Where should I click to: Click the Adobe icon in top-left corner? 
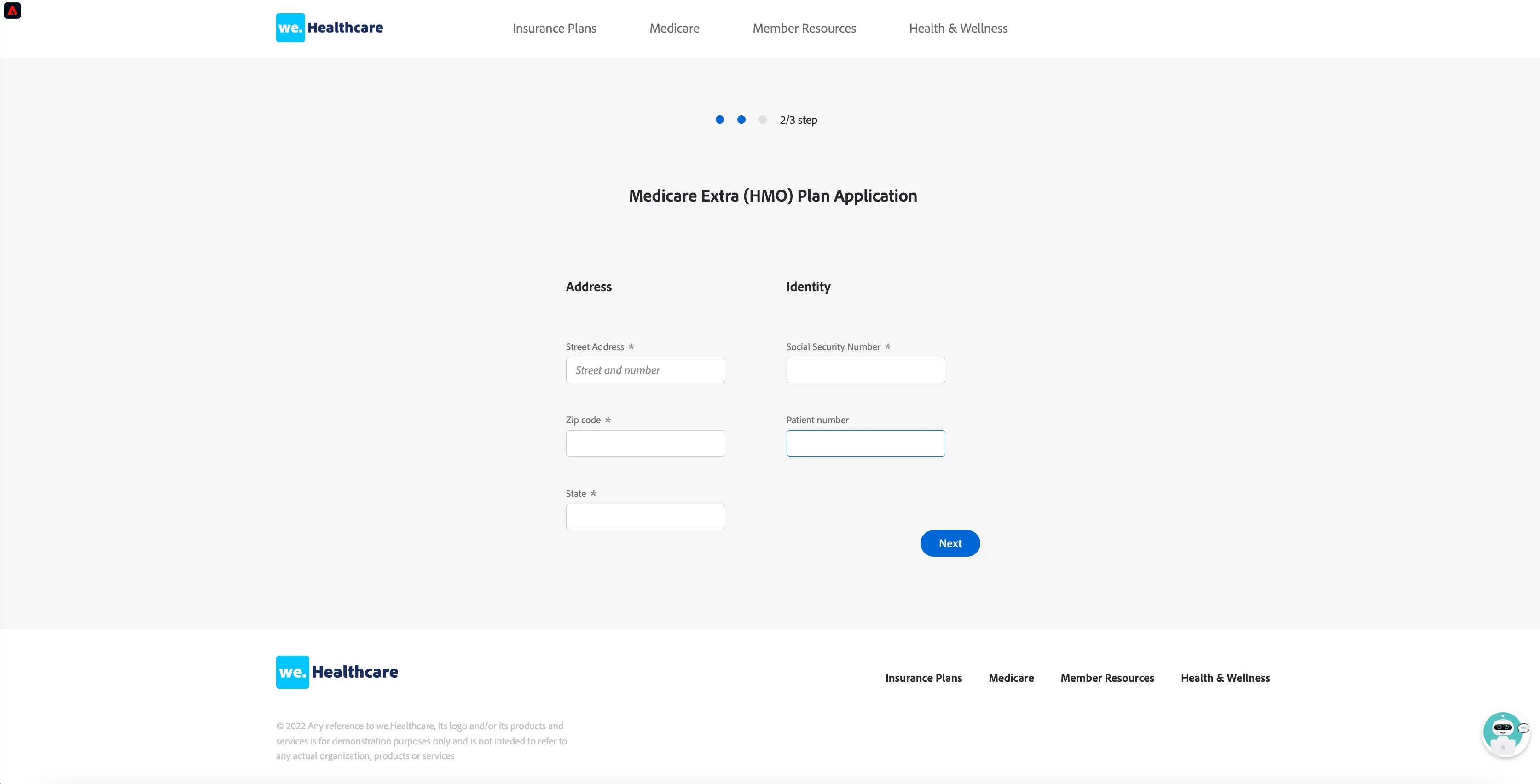point(12,11)
